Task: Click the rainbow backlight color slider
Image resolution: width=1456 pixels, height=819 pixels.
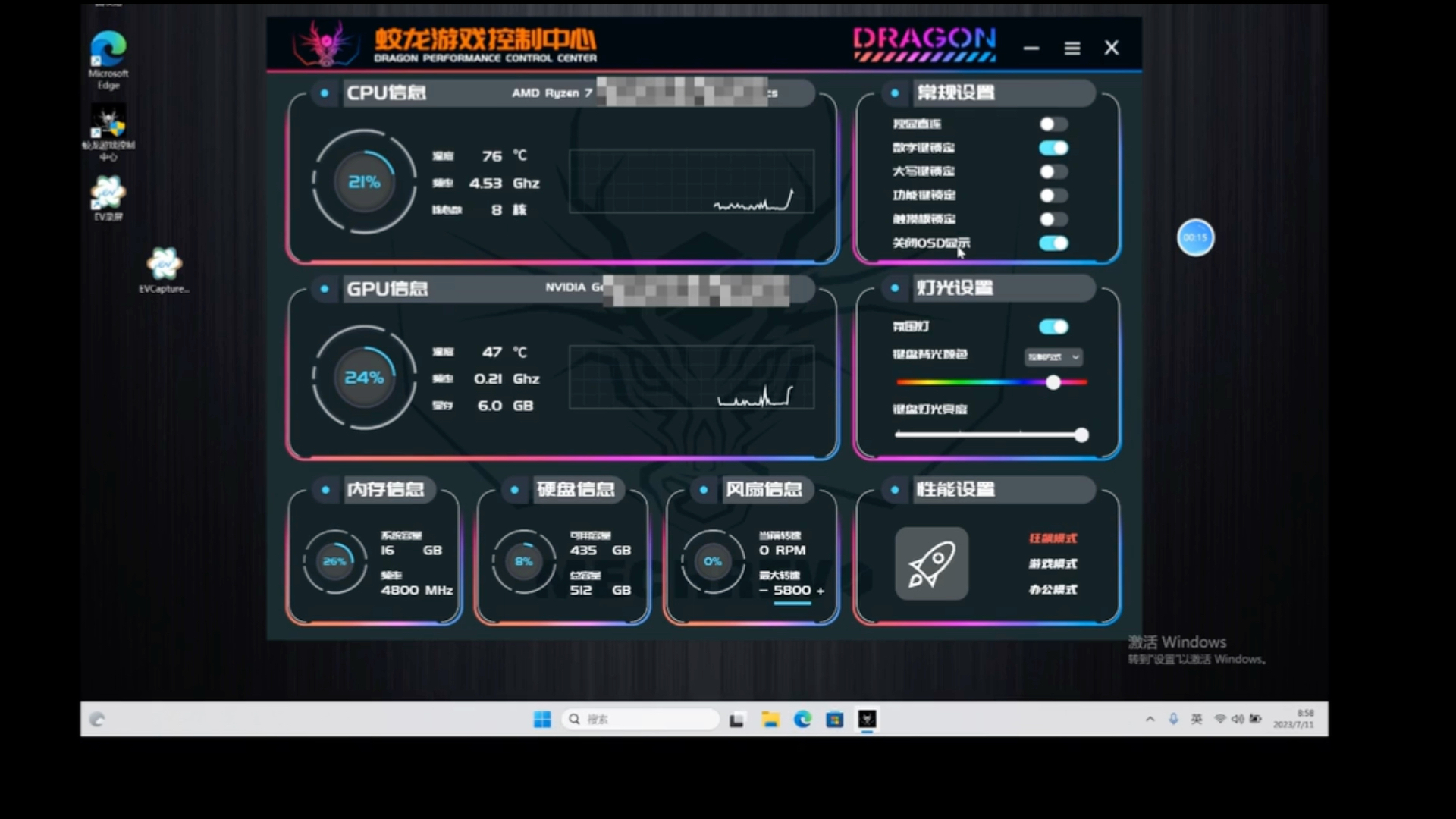Action: click(x=991, y=382)
